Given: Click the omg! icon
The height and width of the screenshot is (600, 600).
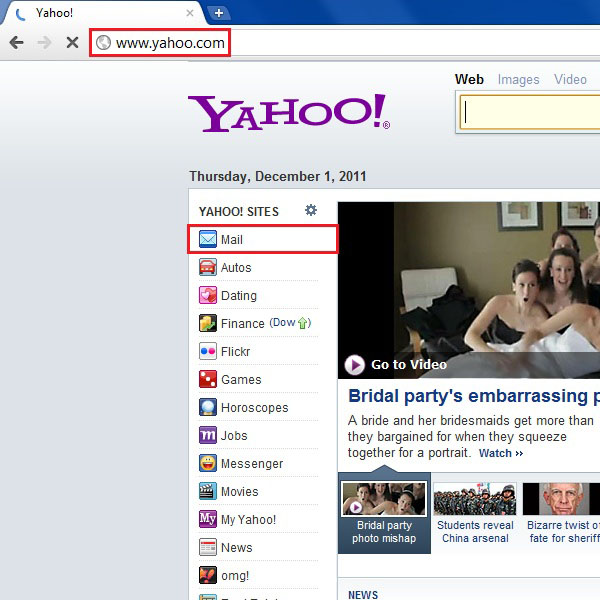Looking at the screenshot, I should (208, 575).
